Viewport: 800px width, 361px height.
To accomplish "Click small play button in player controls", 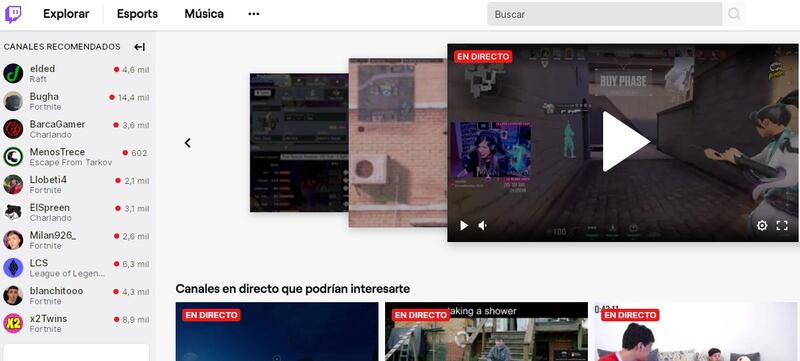I will click(464, 225).
